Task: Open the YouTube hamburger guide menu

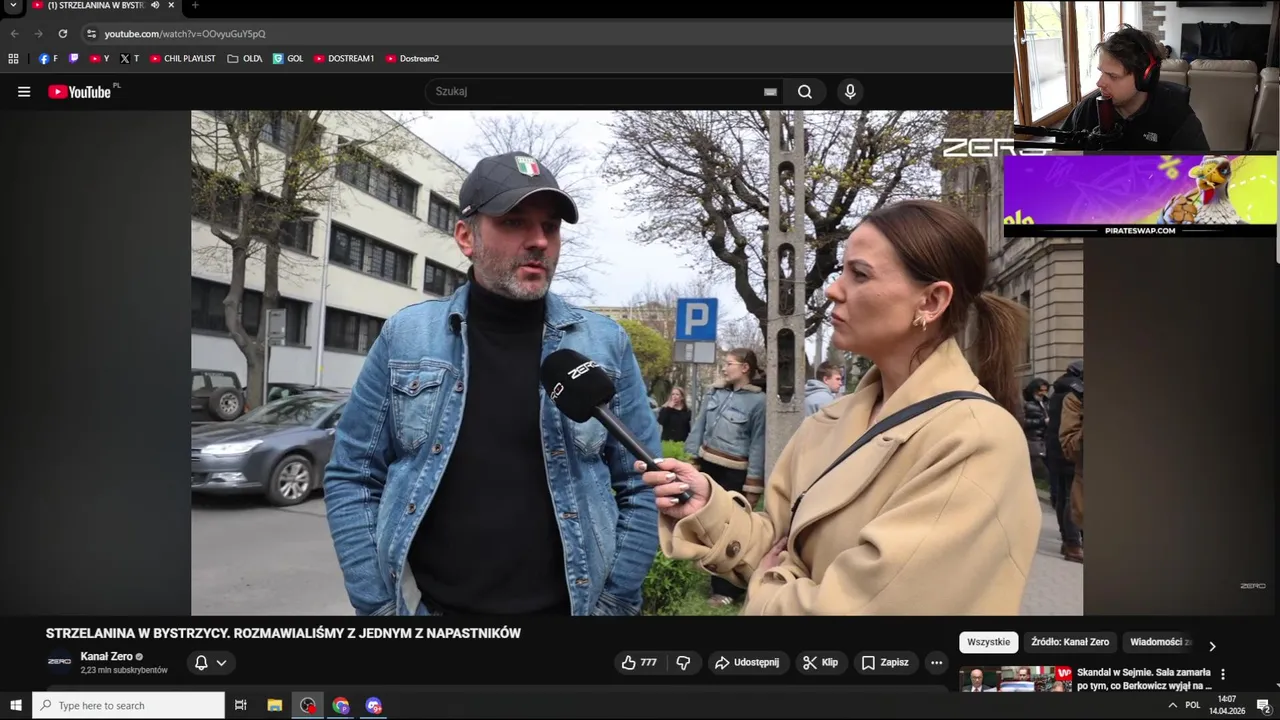Action: point(24,92)
